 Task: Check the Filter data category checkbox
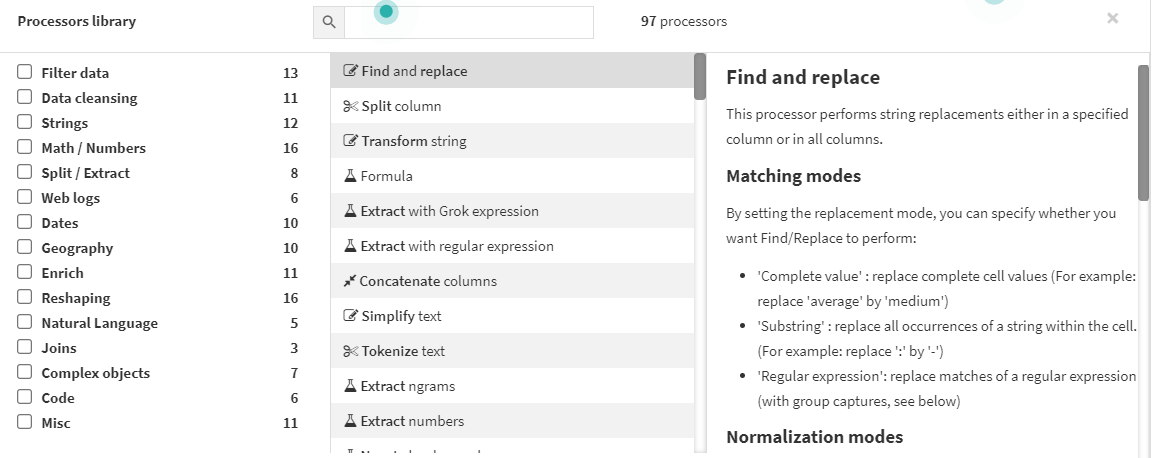coord(25,72)
